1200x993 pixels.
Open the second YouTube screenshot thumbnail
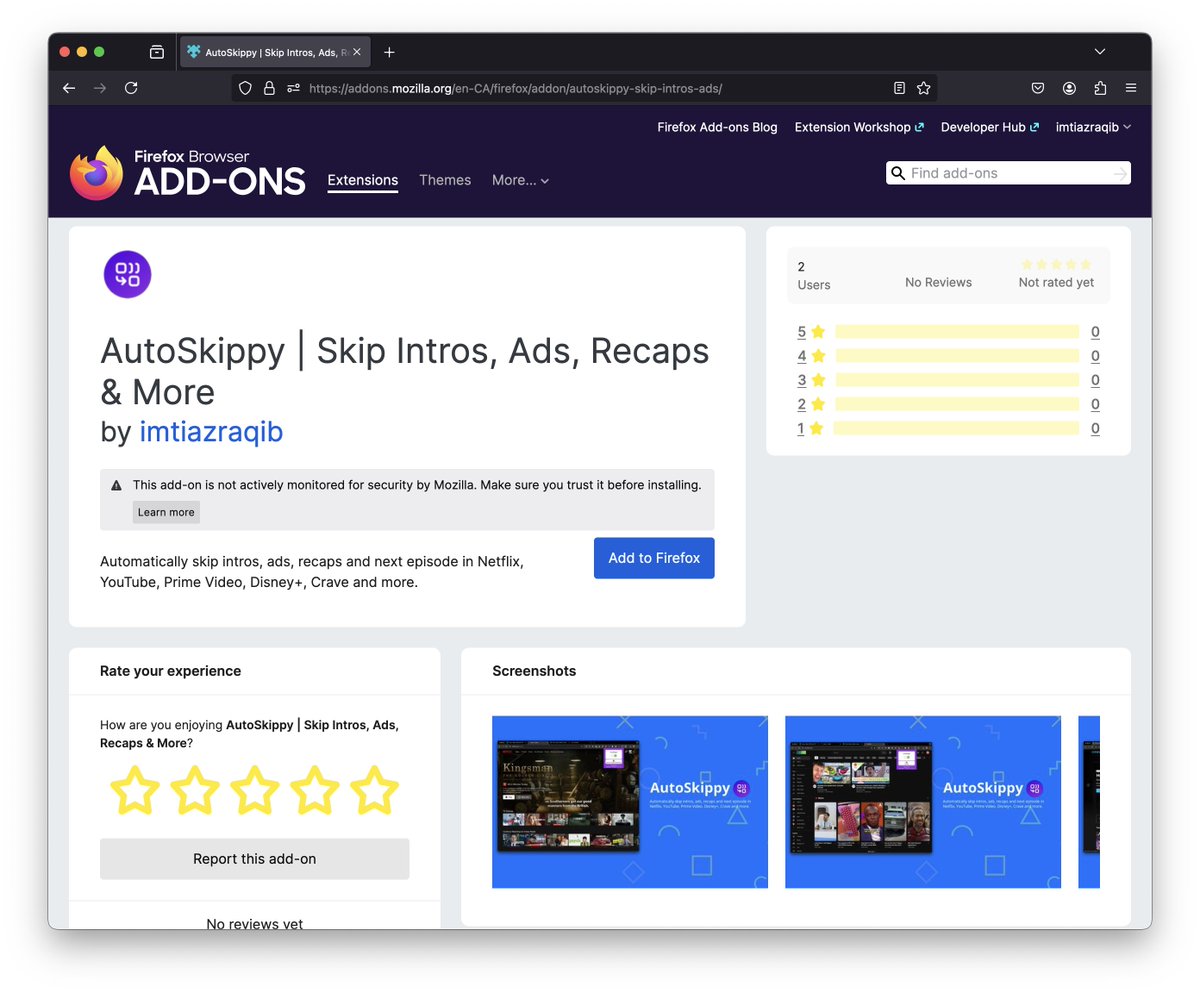click(x=923, y=802)
